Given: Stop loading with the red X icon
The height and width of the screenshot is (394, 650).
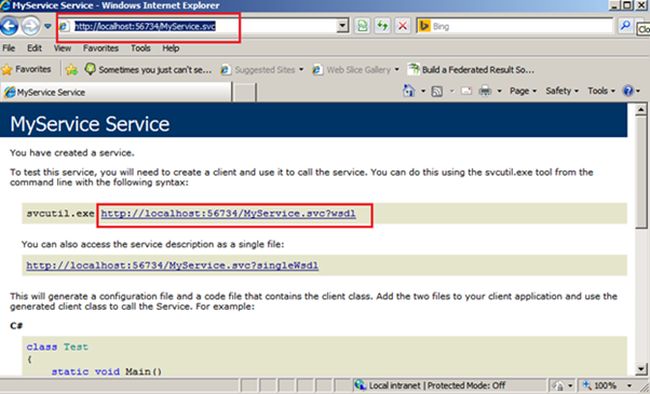Looking at the screenshot, I should [x=402, y=27].
